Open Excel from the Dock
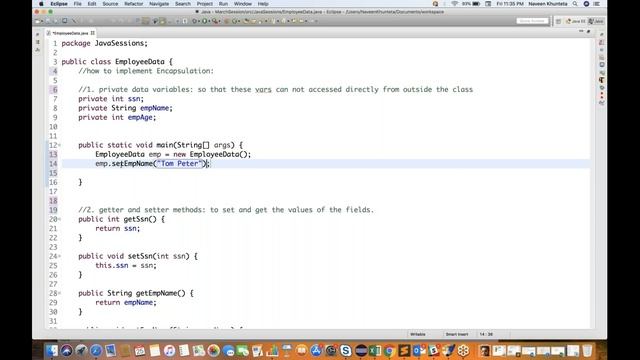640x360 pixels. pos(374,351)
